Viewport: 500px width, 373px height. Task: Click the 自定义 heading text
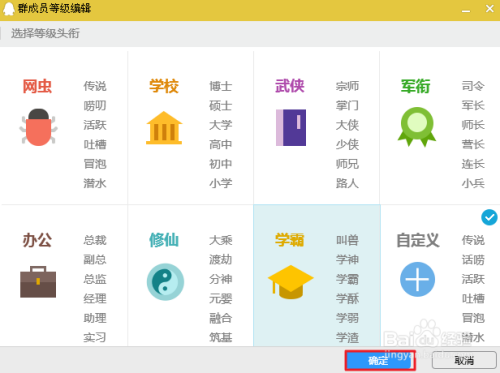(x=418, y=240)
